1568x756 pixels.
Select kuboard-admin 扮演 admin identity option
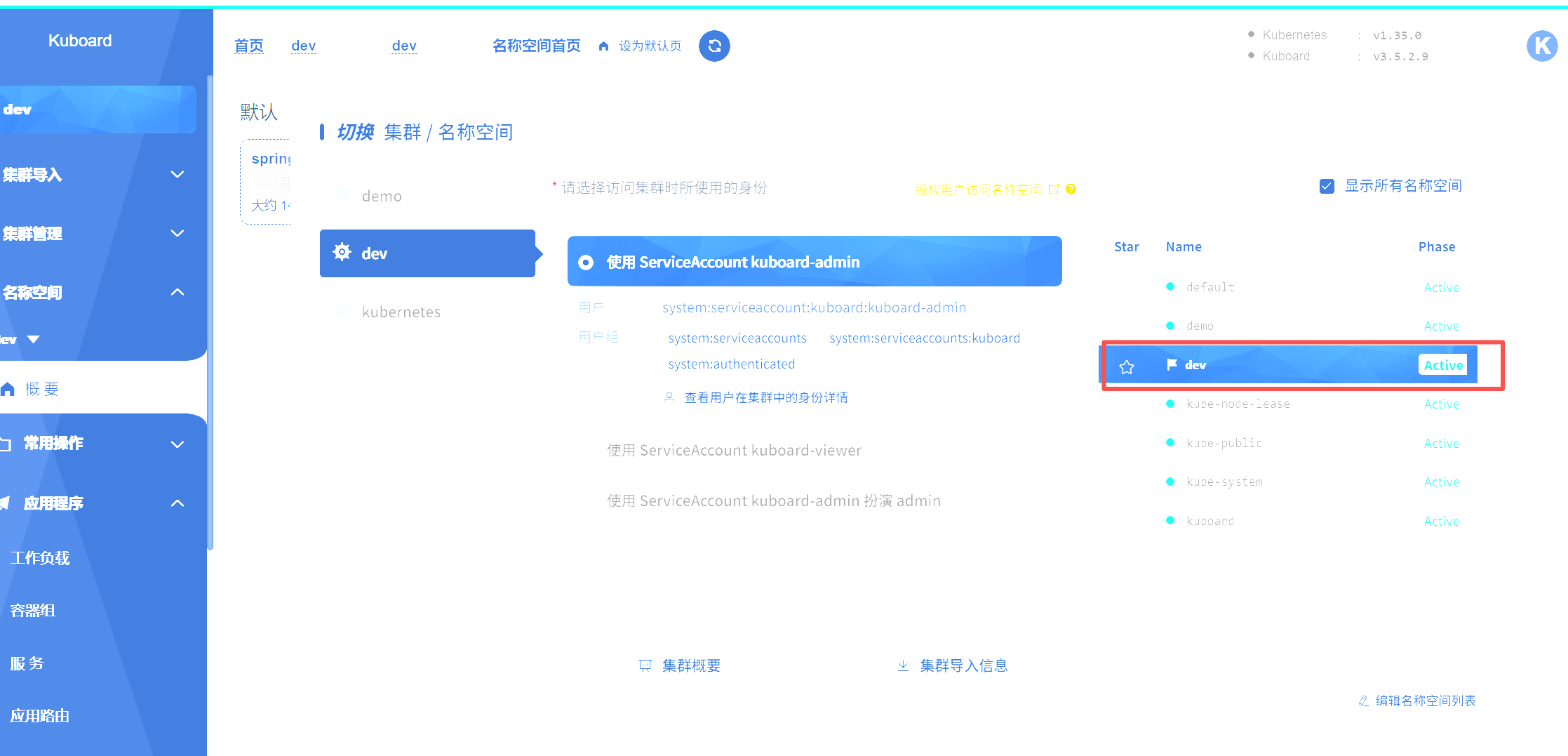[774, 501]
